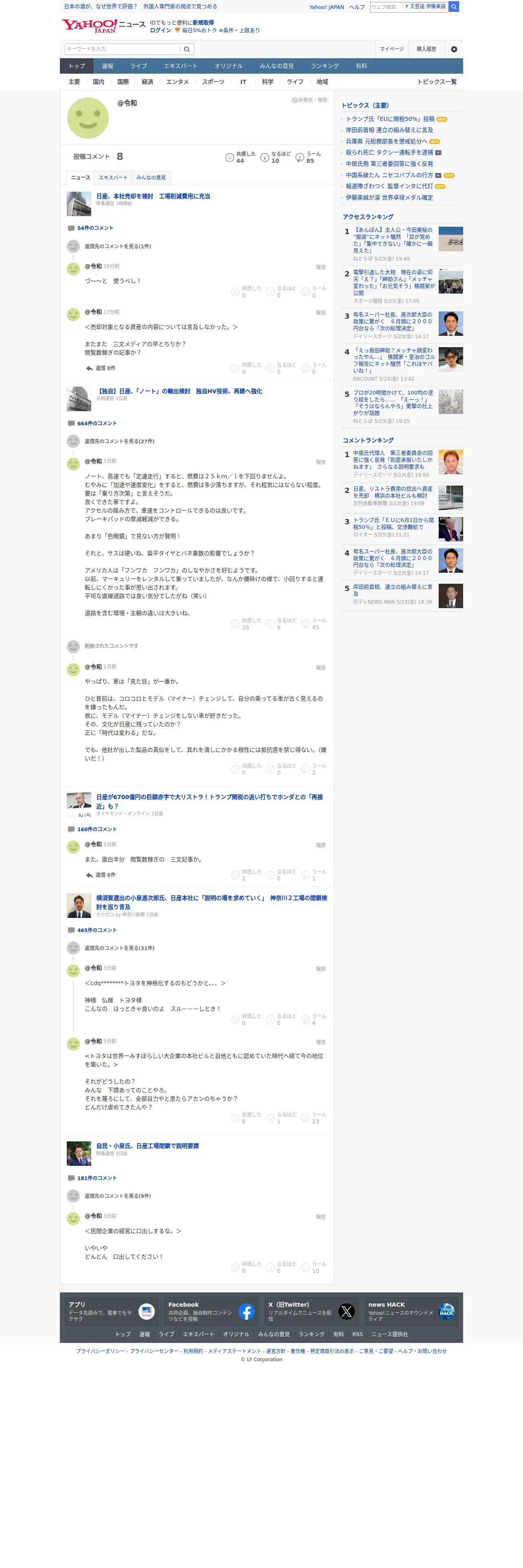
Task: Open 横須賀選出の小泉進次郎氏 article link
Action: [x=211, y=903]
